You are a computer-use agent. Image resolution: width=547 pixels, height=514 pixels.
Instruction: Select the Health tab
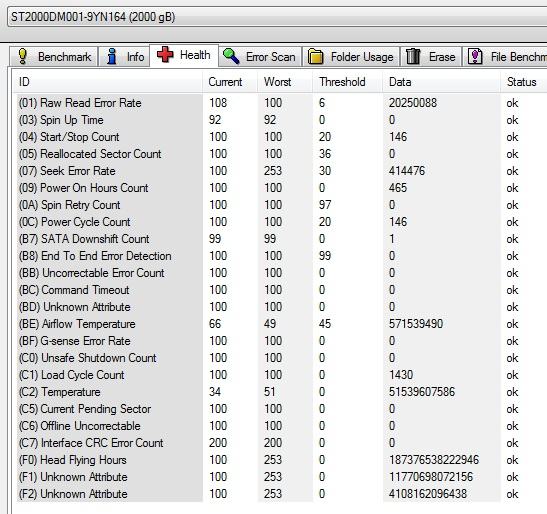(184, 55)
